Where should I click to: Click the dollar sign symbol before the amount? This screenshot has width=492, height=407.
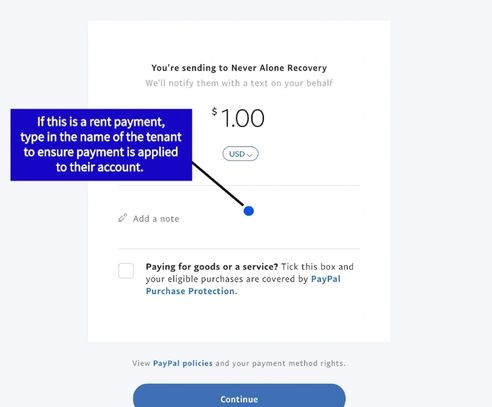214,111
